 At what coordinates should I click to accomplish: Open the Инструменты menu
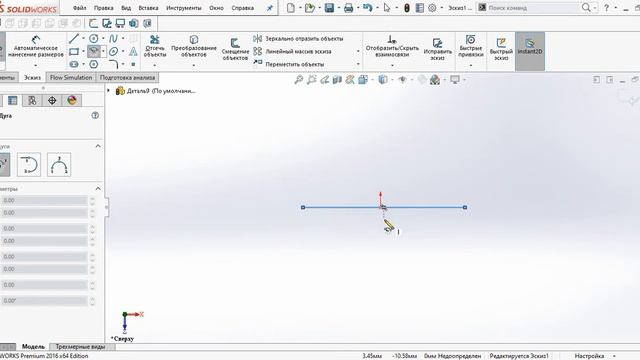pos(184,8)
